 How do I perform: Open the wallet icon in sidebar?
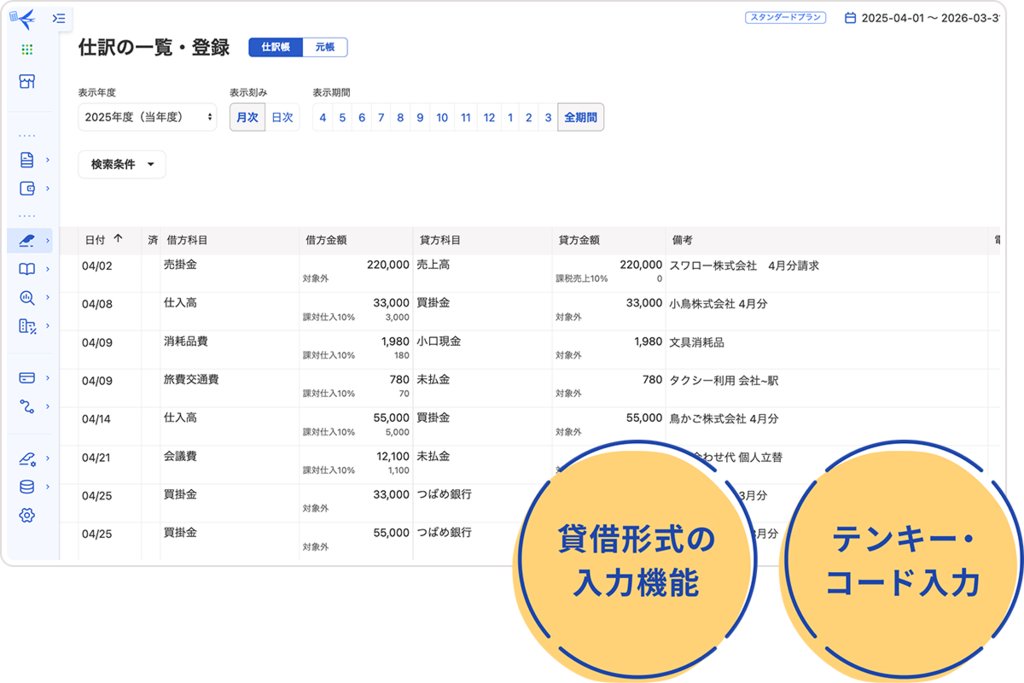click(27, 188)
